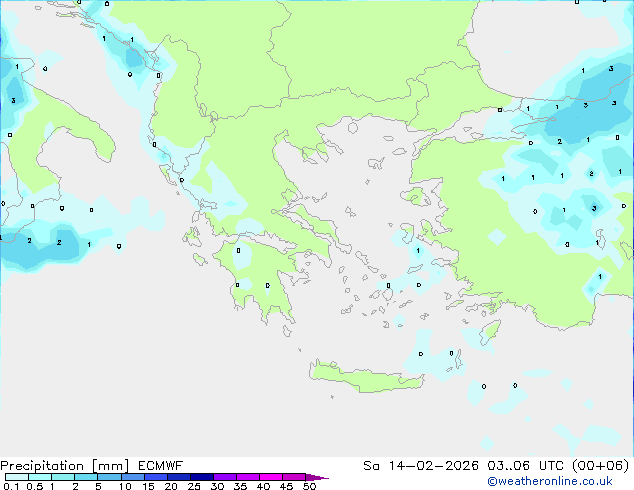Click the over-50 mm arrow tip of legend
The width and height of the screenshot is (634, 490).
(317, 477)
